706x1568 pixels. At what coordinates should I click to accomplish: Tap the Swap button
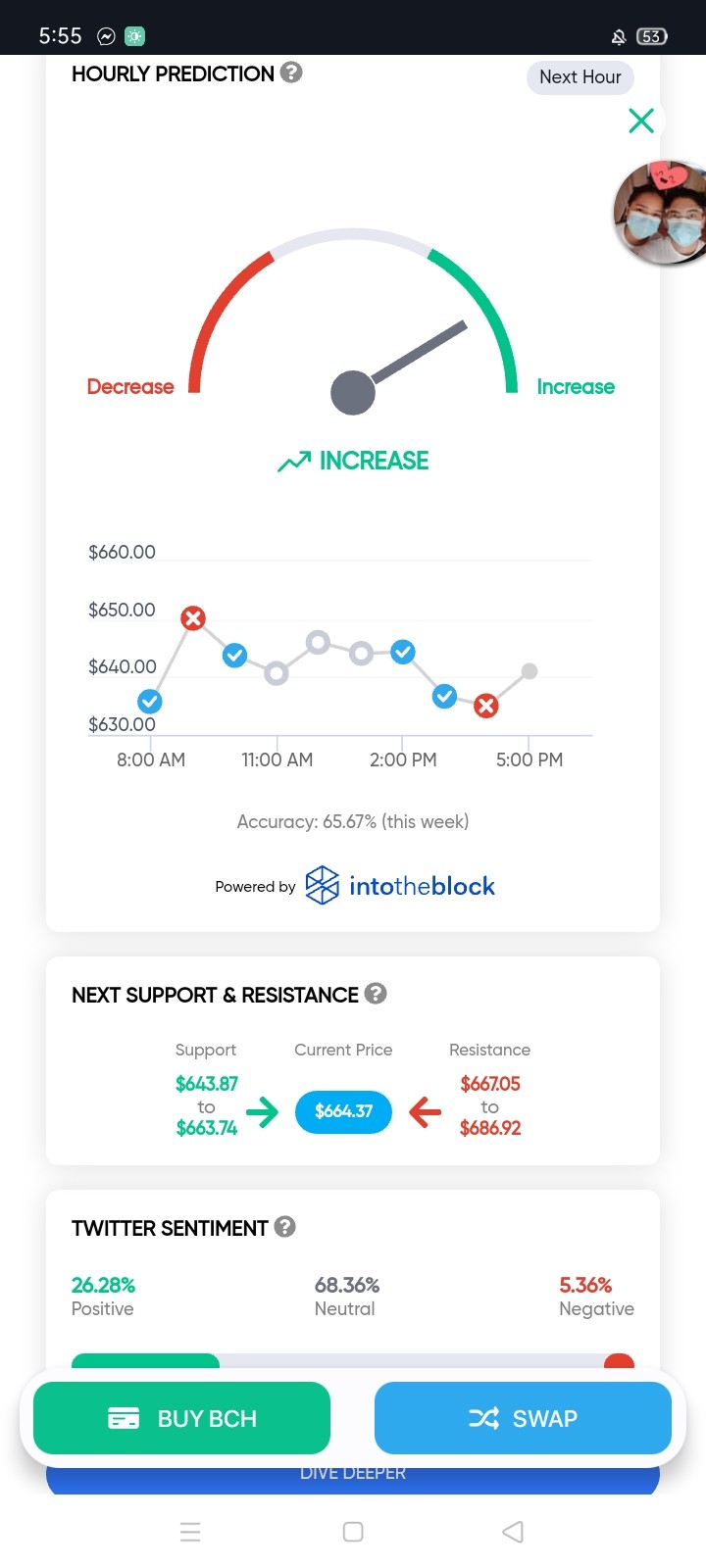click(523, 1418)
